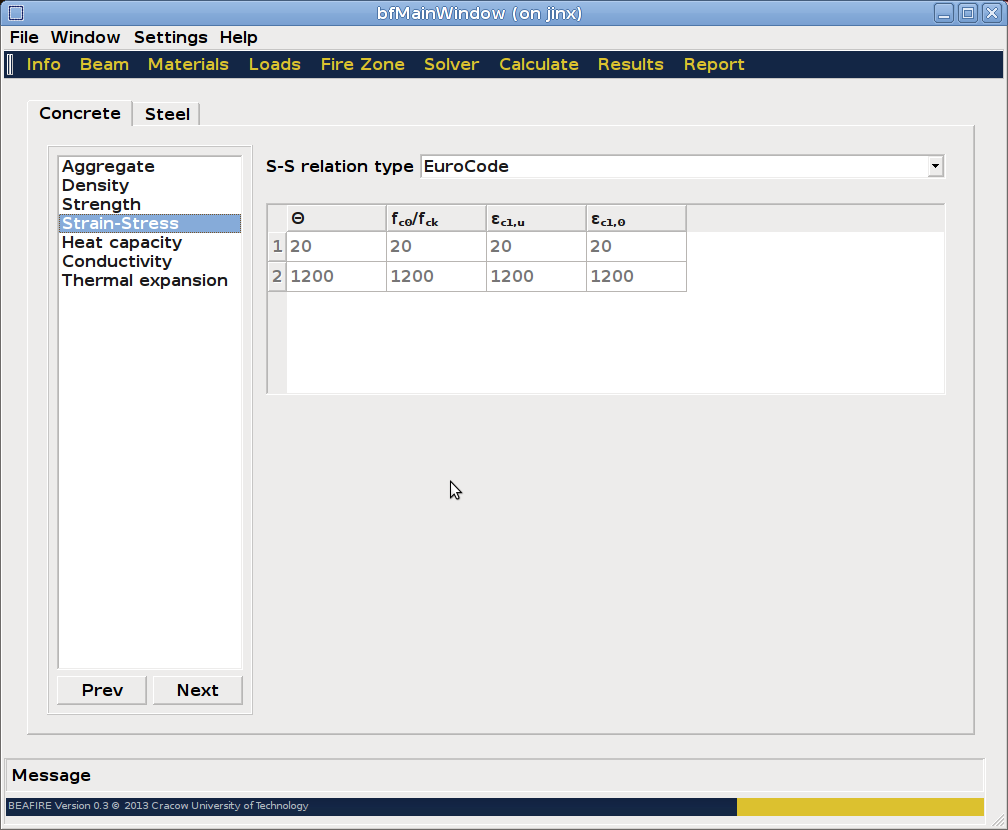This screenshot has width=1008, height=830.
Task: Go to the Fire Zone toolbar section
Action: click(362, 64)
